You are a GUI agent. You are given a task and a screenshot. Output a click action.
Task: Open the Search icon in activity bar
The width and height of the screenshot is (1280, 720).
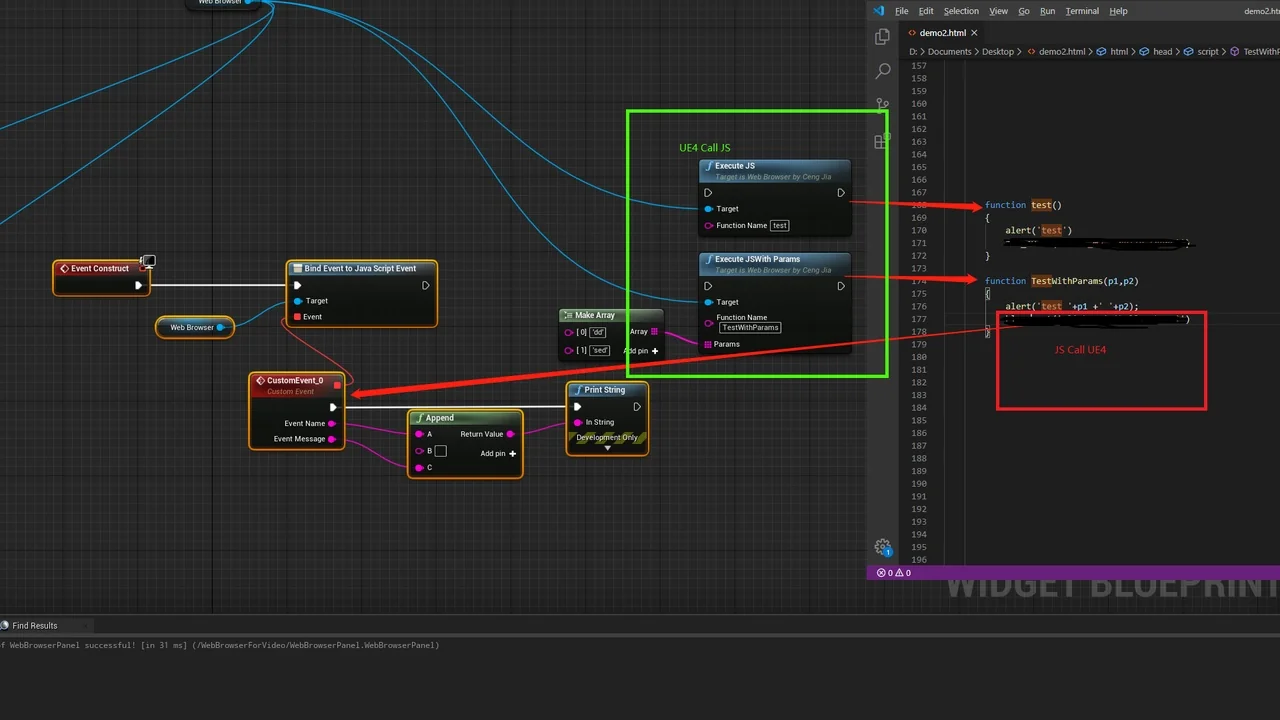click(x=882, y=71)
